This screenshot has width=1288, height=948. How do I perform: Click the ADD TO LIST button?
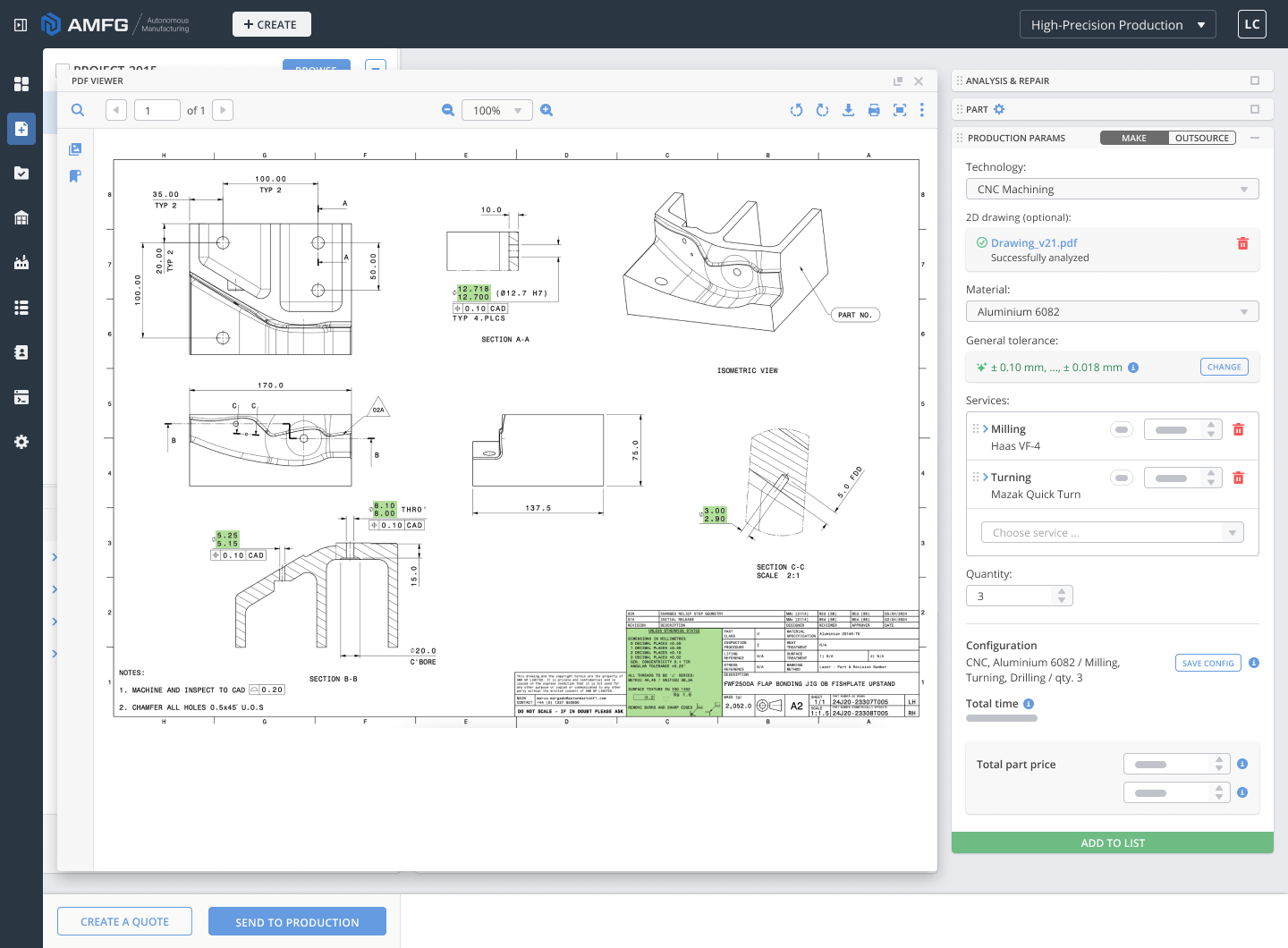click(x=1113, y=842)
